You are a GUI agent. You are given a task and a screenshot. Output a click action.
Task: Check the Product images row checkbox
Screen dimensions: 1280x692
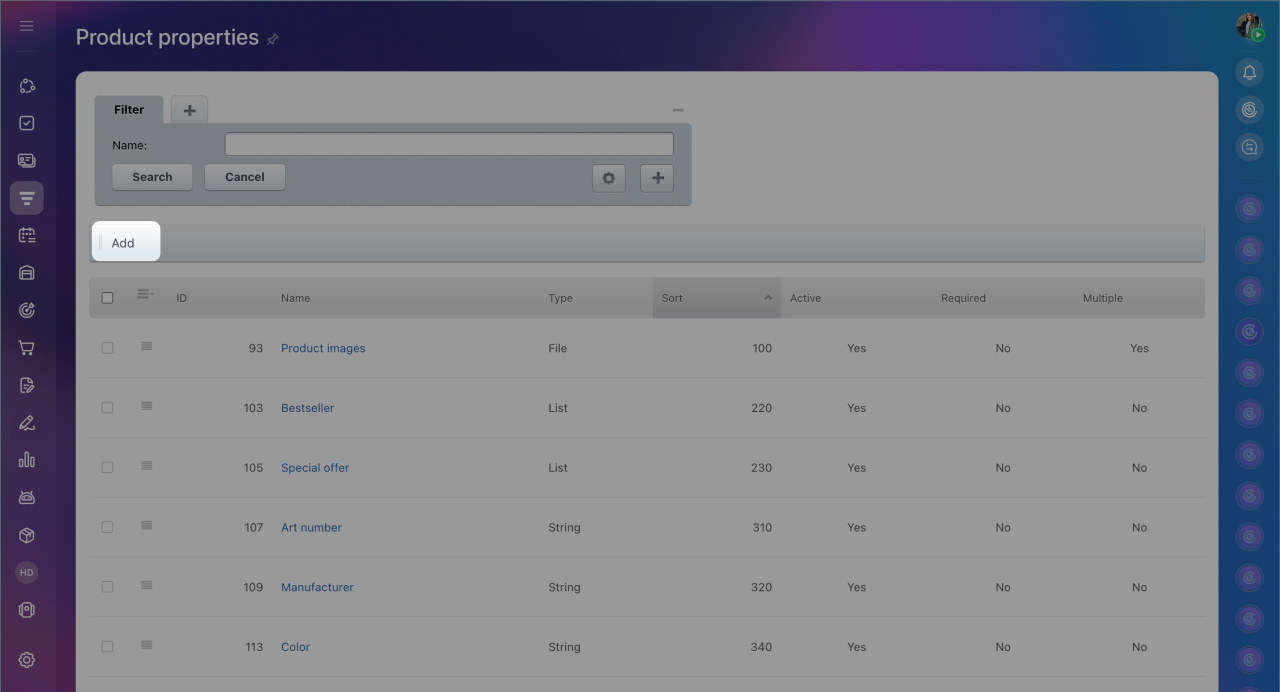tap(108, 348)
